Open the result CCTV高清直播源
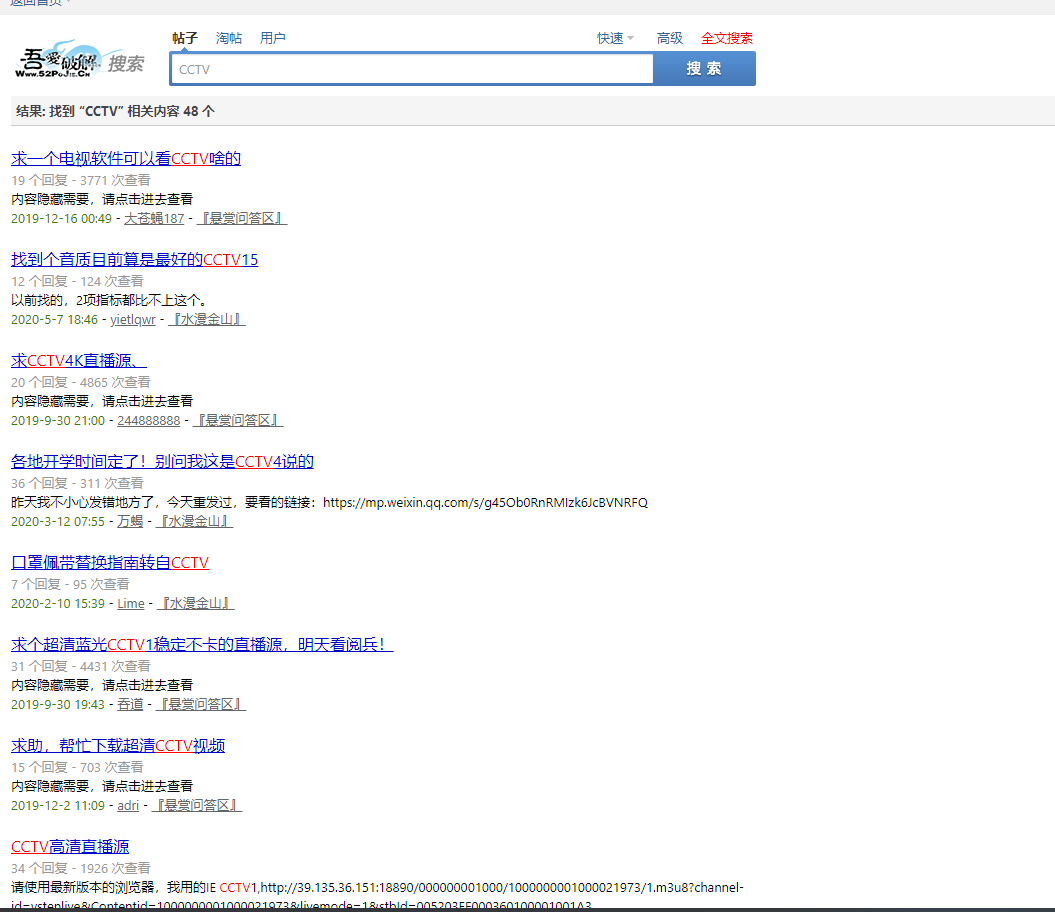The image size is (1055, 912). pos(70,846)
